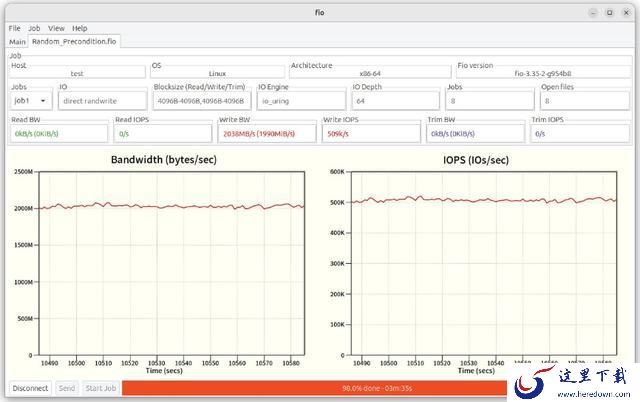
Task: Click the Blocksize field
Action: pyautogui.click(x=202, y=100)
